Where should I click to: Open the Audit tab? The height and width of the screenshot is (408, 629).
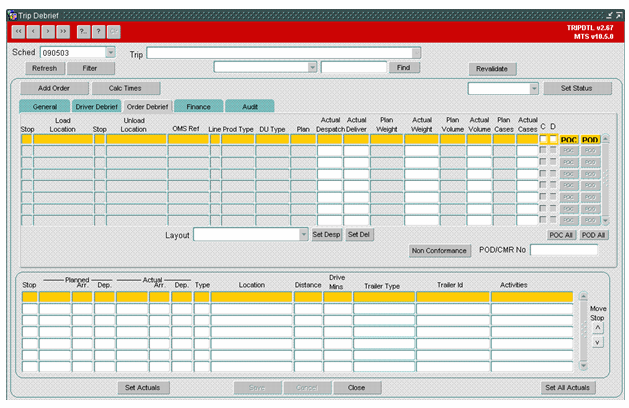pyautogui.click(x=250, y=106)
